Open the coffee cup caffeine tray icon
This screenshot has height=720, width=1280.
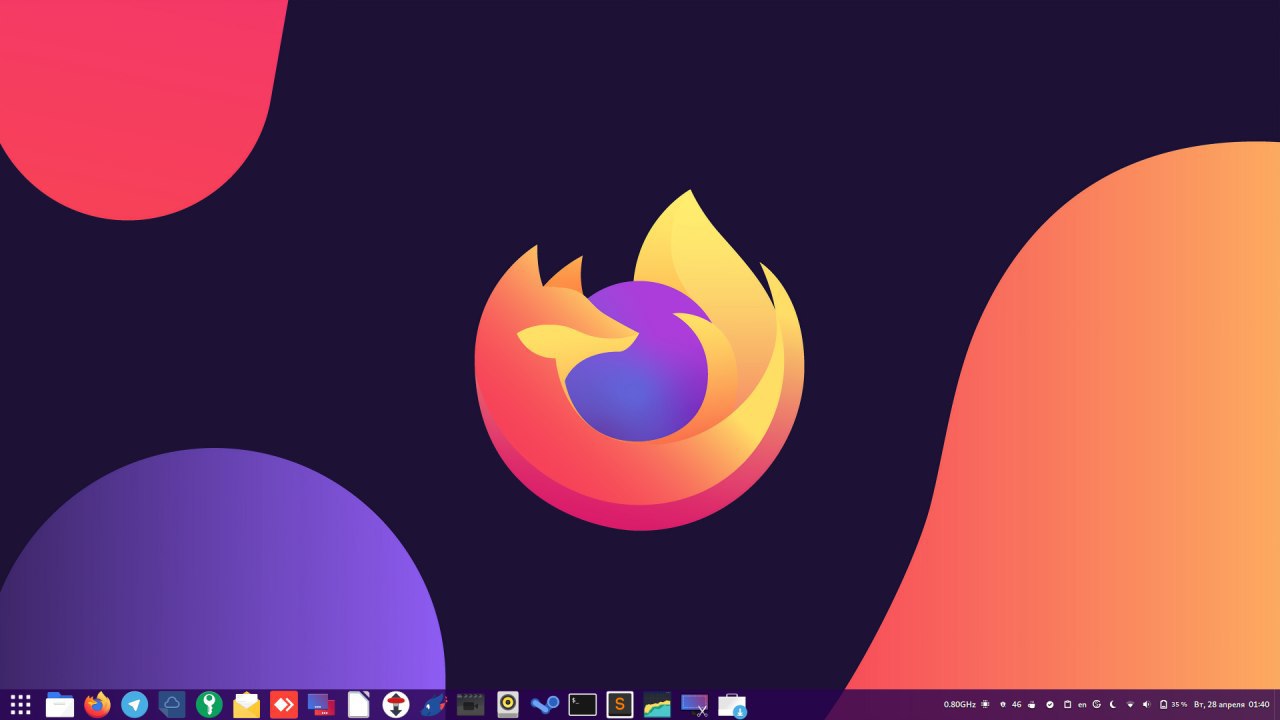point(1031,705)
